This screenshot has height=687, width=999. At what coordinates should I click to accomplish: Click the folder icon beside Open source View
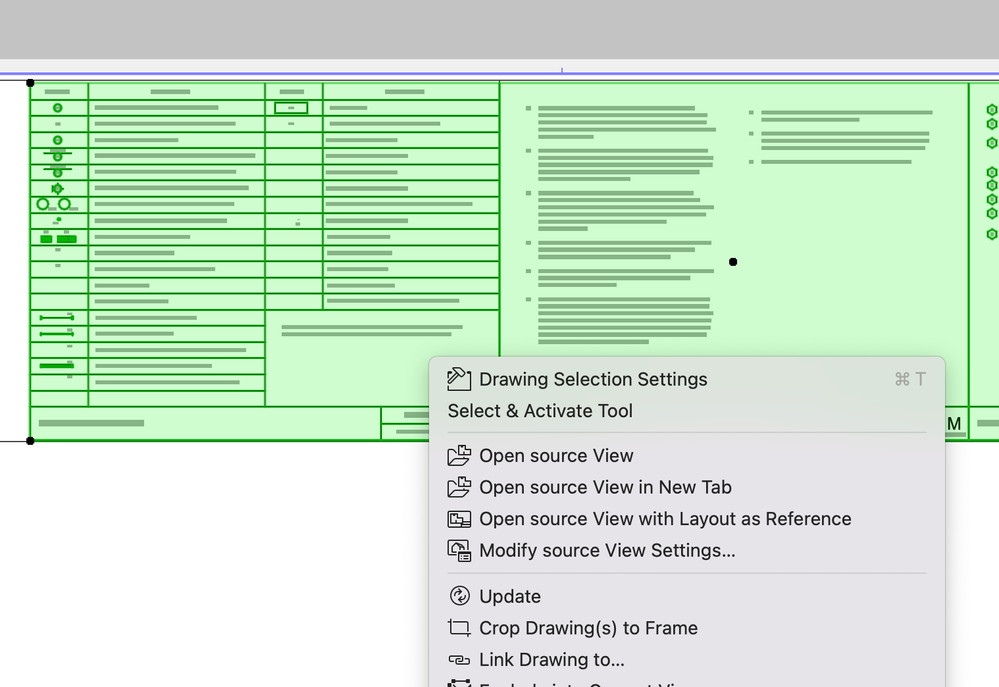point(459,455)
